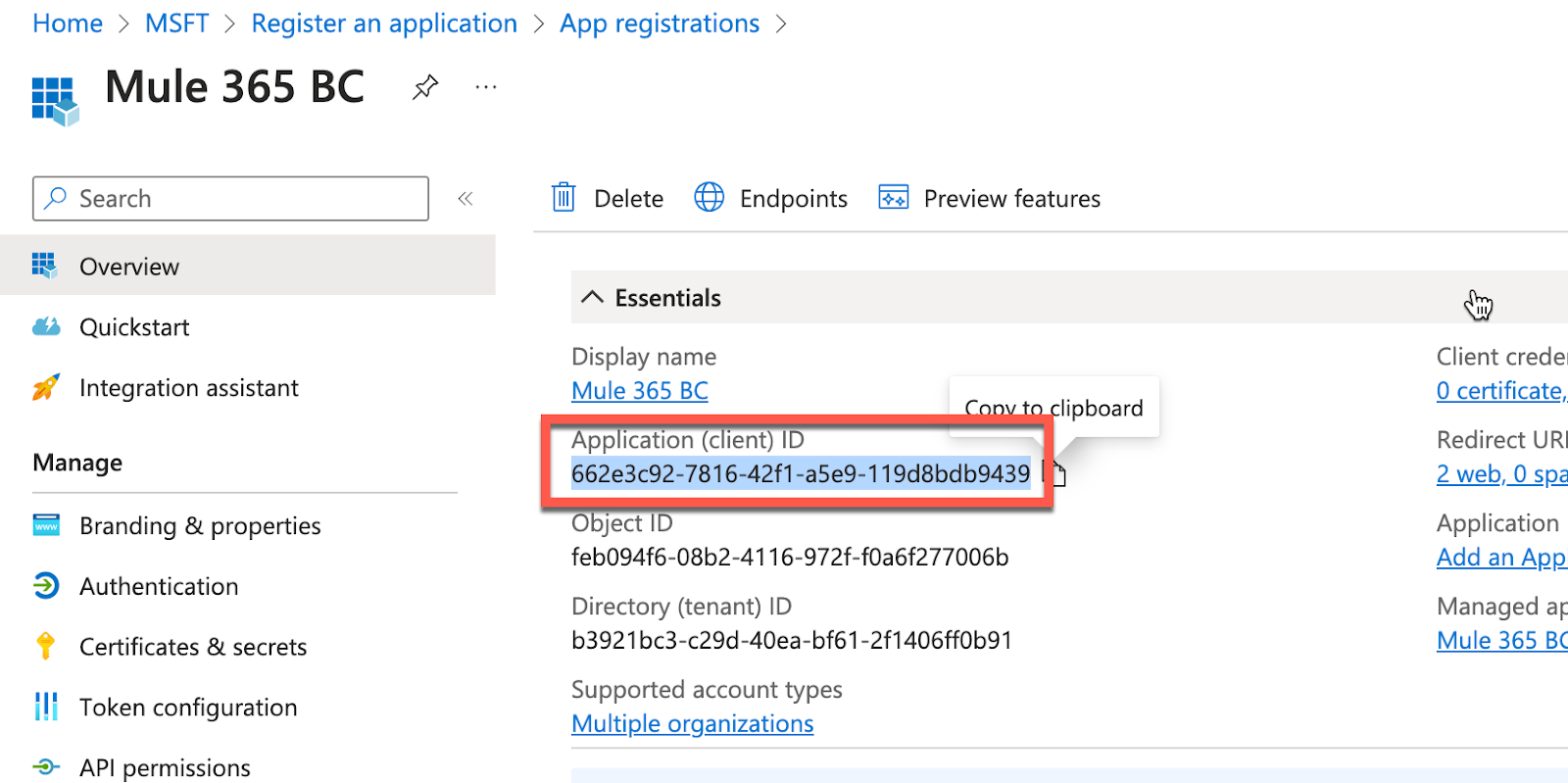This screenshot has width=1568, height=783.
Task: Pin the Mule 365 BC page
Action: click(424, 87)
